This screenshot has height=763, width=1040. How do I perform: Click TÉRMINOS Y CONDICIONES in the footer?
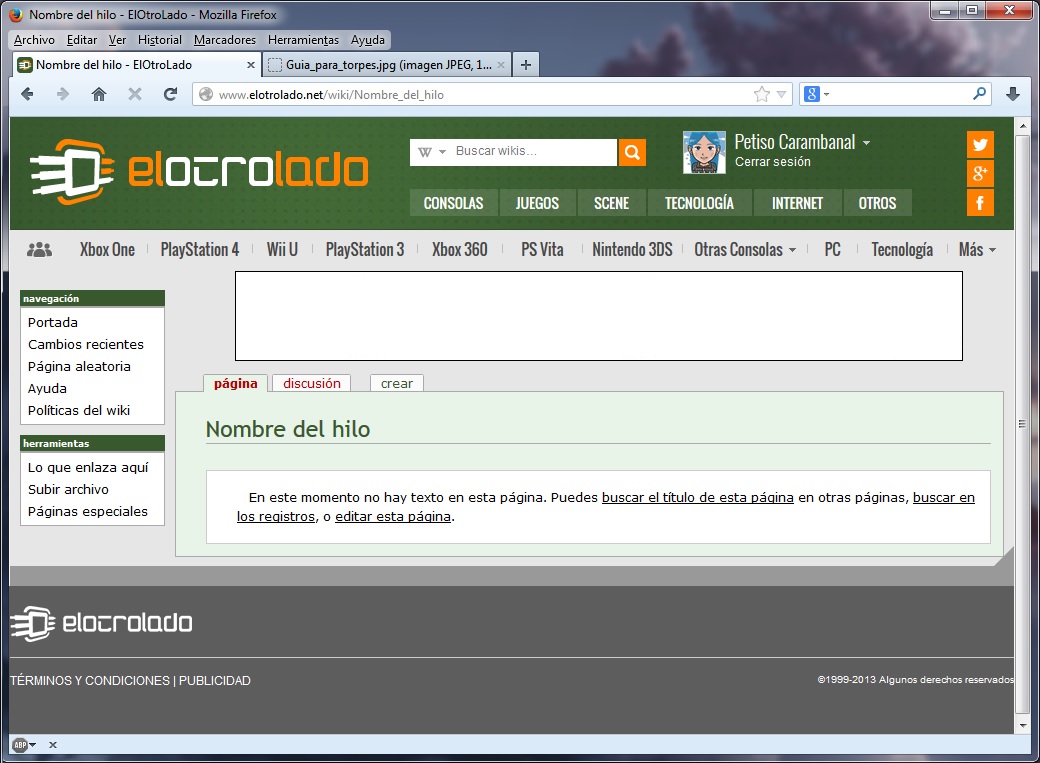[x=90, y=681]
